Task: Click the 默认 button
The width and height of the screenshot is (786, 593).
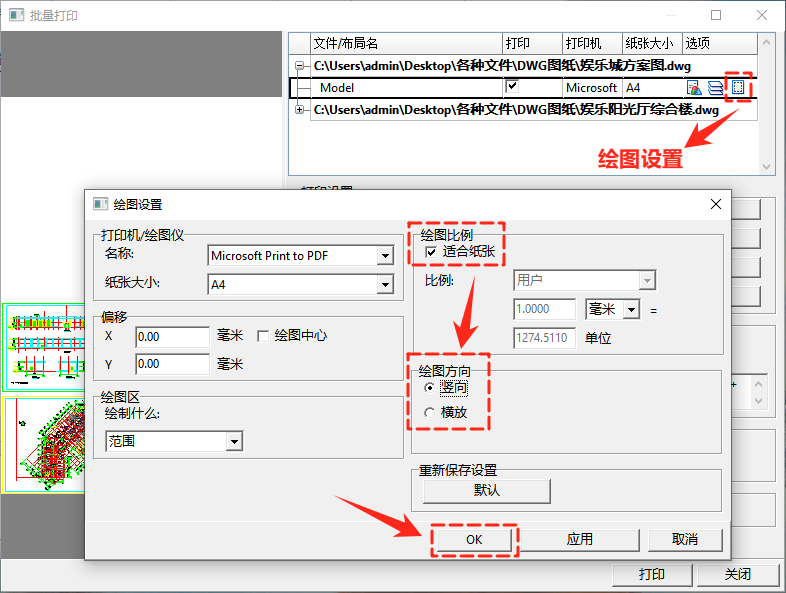Action: [x=487, y=490]
